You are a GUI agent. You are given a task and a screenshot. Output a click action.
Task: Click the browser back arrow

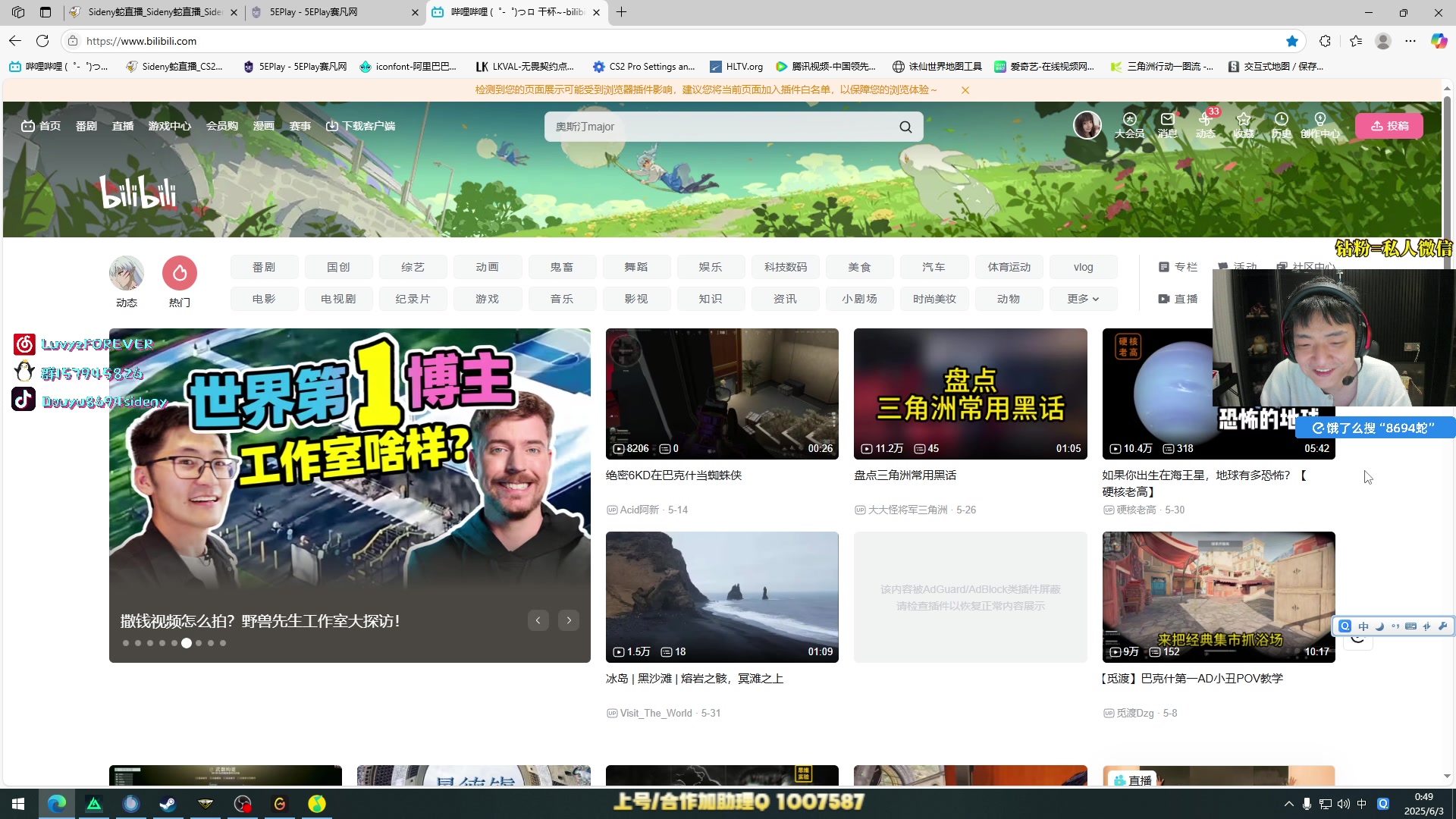(x=15, y=41)
